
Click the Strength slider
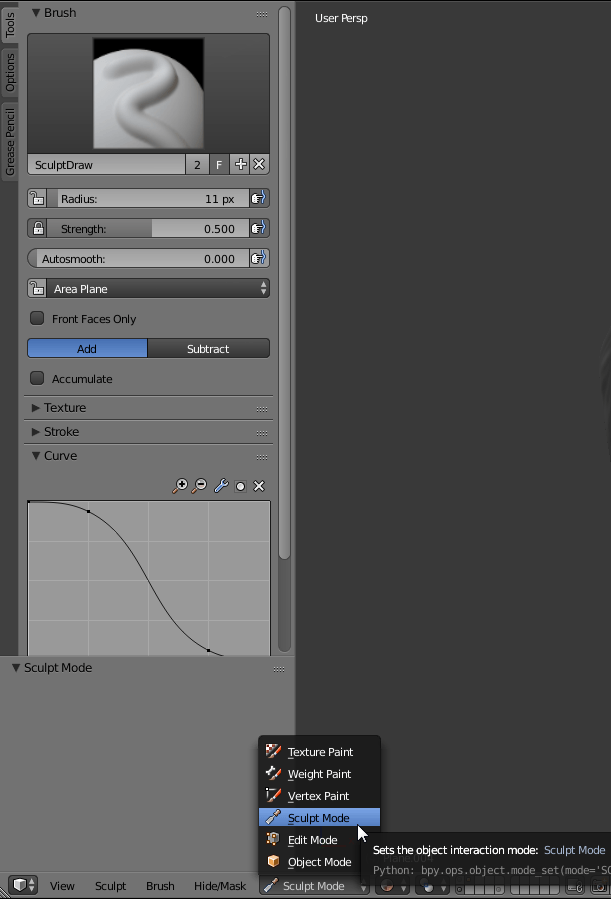[147, 229]
